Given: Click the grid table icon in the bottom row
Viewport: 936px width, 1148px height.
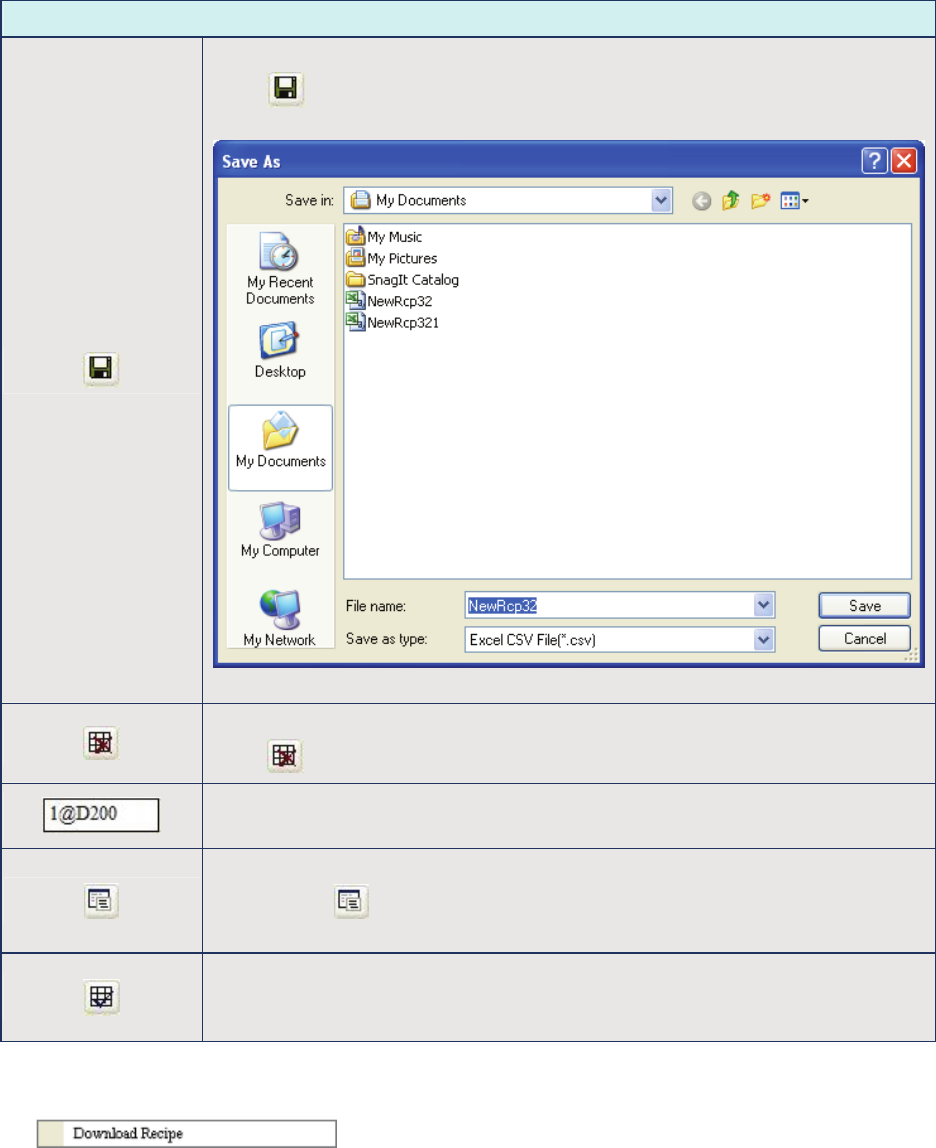Looking at the screenshot, I should (101, 997).
